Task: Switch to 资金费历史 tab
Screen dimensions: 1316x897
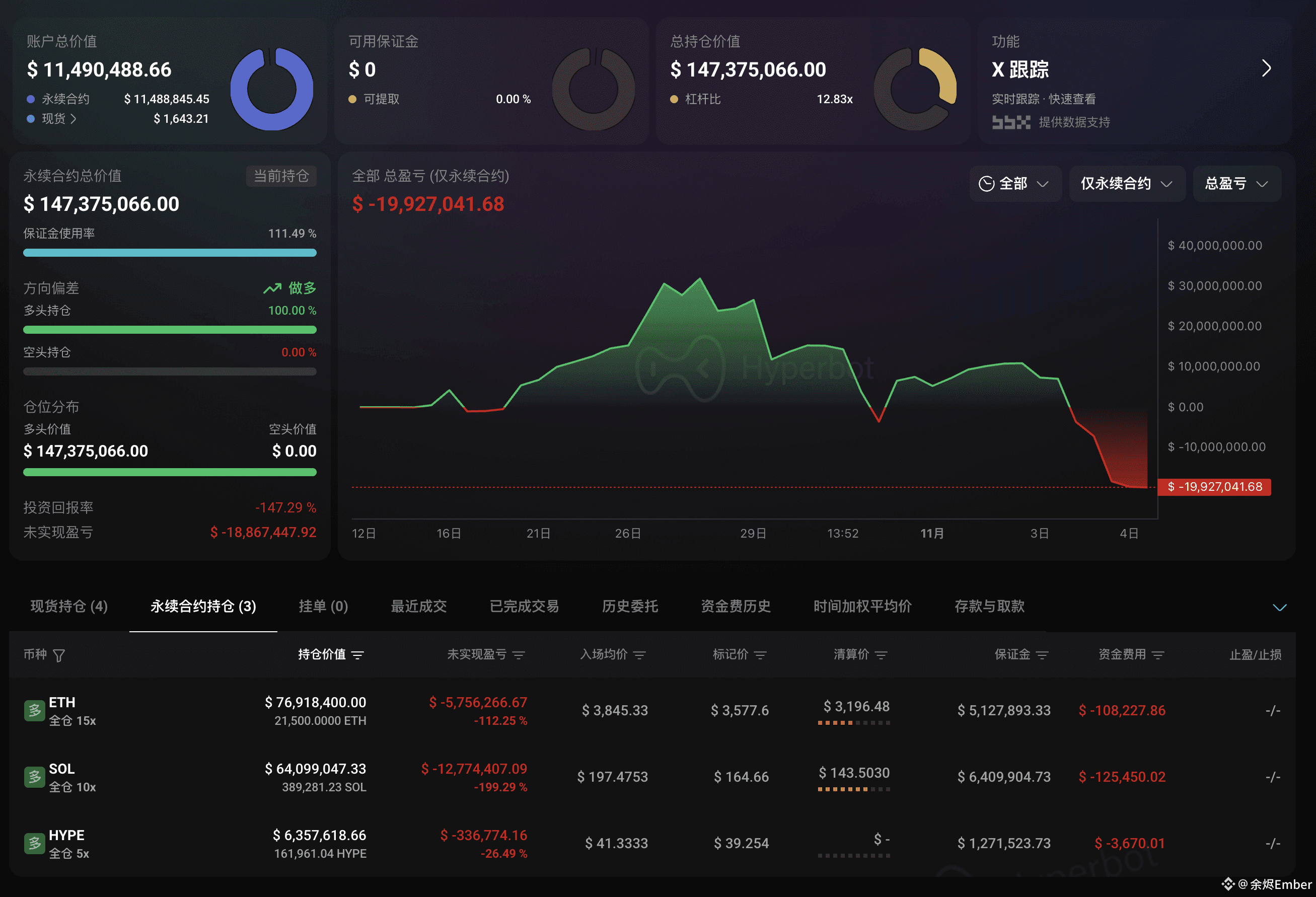Action: pyautogui.click(x=735, y=607)
